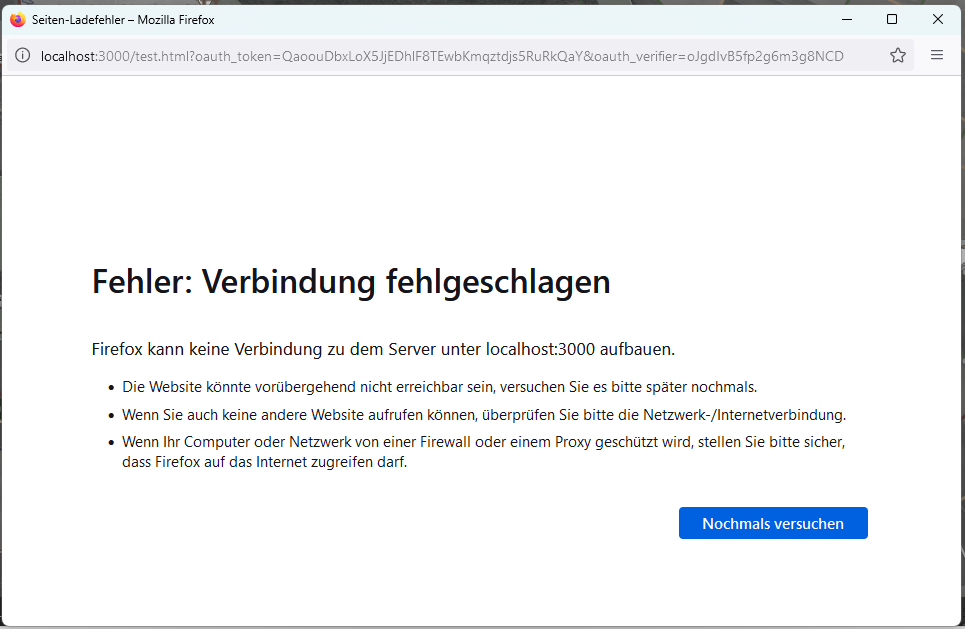The height and width of the screenshot is (629, 965).
Task: Click the window title Seiten-Ladefehler – Mozilla Firefox
Action: pos(123,20)
